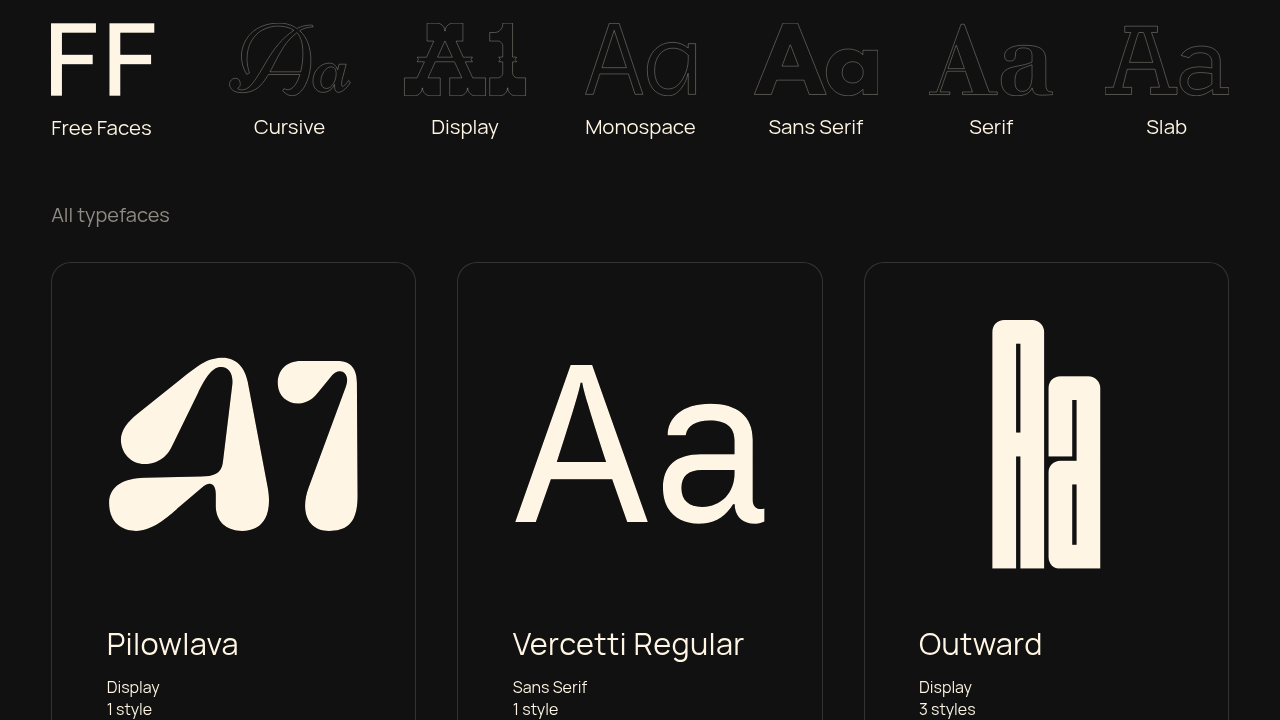Click the Vercetti Regular Aa preview
The width and height of the screenshot is (1280, 720).
640,445
